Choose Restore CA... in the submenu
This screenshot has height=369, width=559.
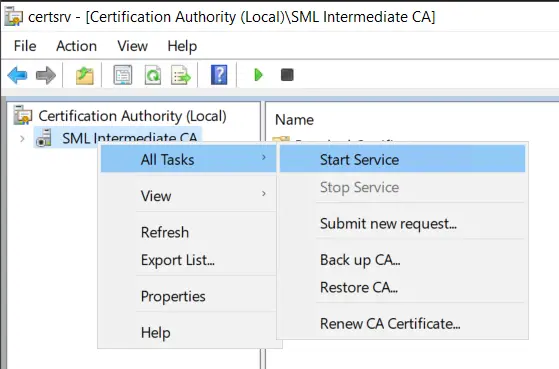[402, 287]
